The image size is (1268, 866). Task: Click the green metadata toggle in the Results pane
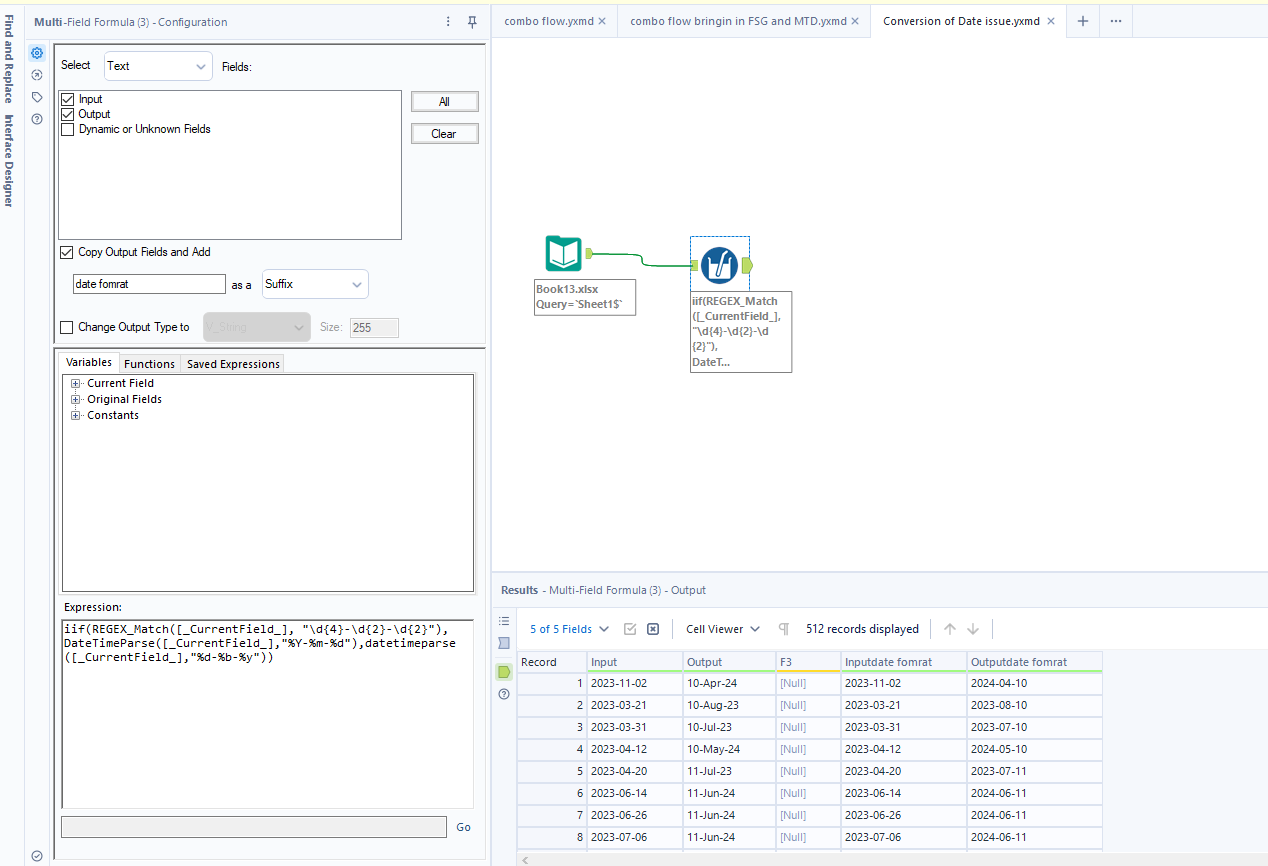pyautogui.click(x=503, y=671)
